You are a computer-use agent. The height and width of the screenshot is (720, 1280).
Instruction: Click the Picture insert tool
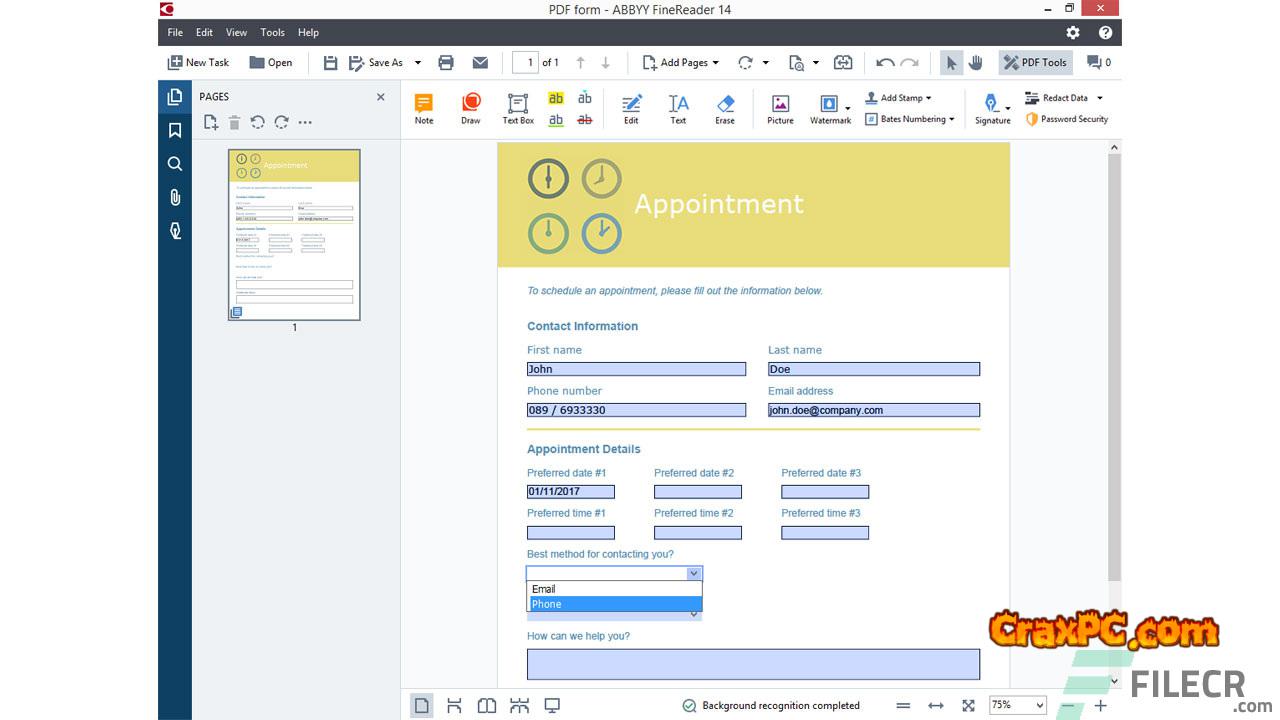(x=780, y=108)
